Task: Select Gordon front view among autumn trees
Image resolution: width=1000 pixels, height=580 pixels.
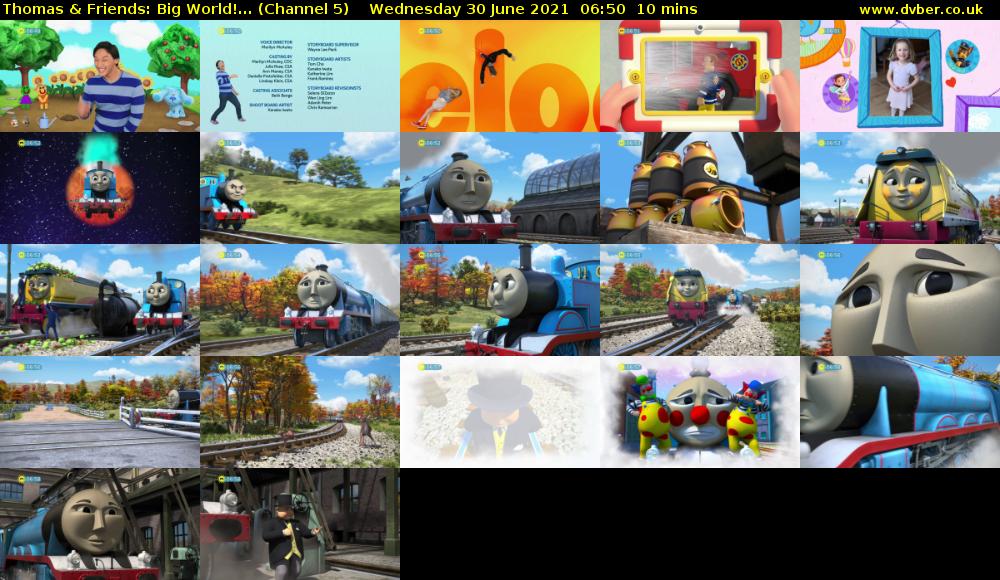Action: pyautogui.click(x=300, y=300)
